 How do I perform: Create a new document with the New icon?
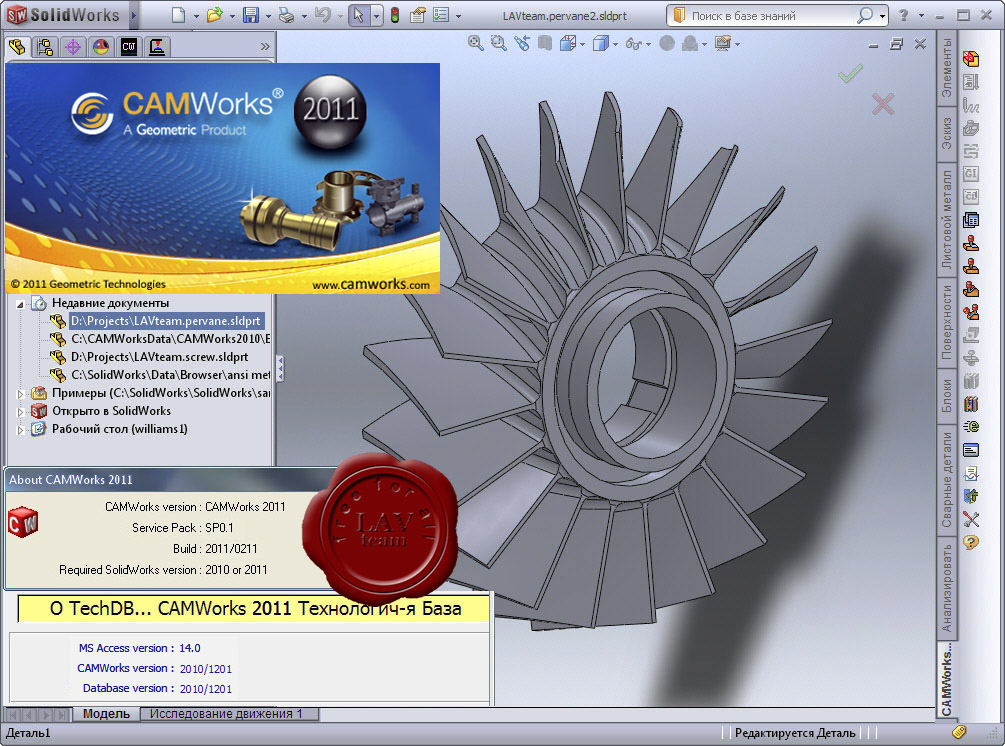[x=179, y=15]
